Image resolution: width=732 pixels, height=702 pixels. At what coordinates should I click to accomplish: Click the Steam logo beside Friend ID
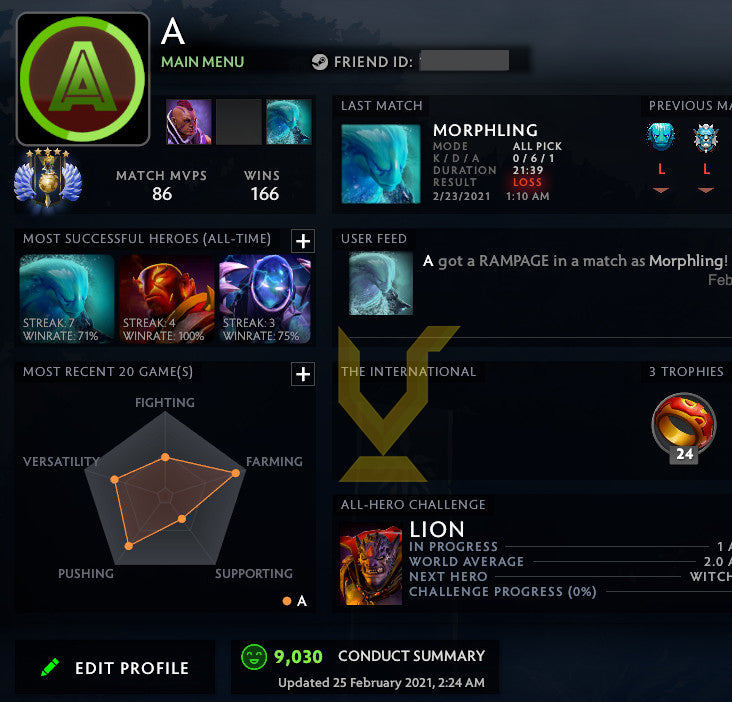pyautogui.click(x=320, y=62)
